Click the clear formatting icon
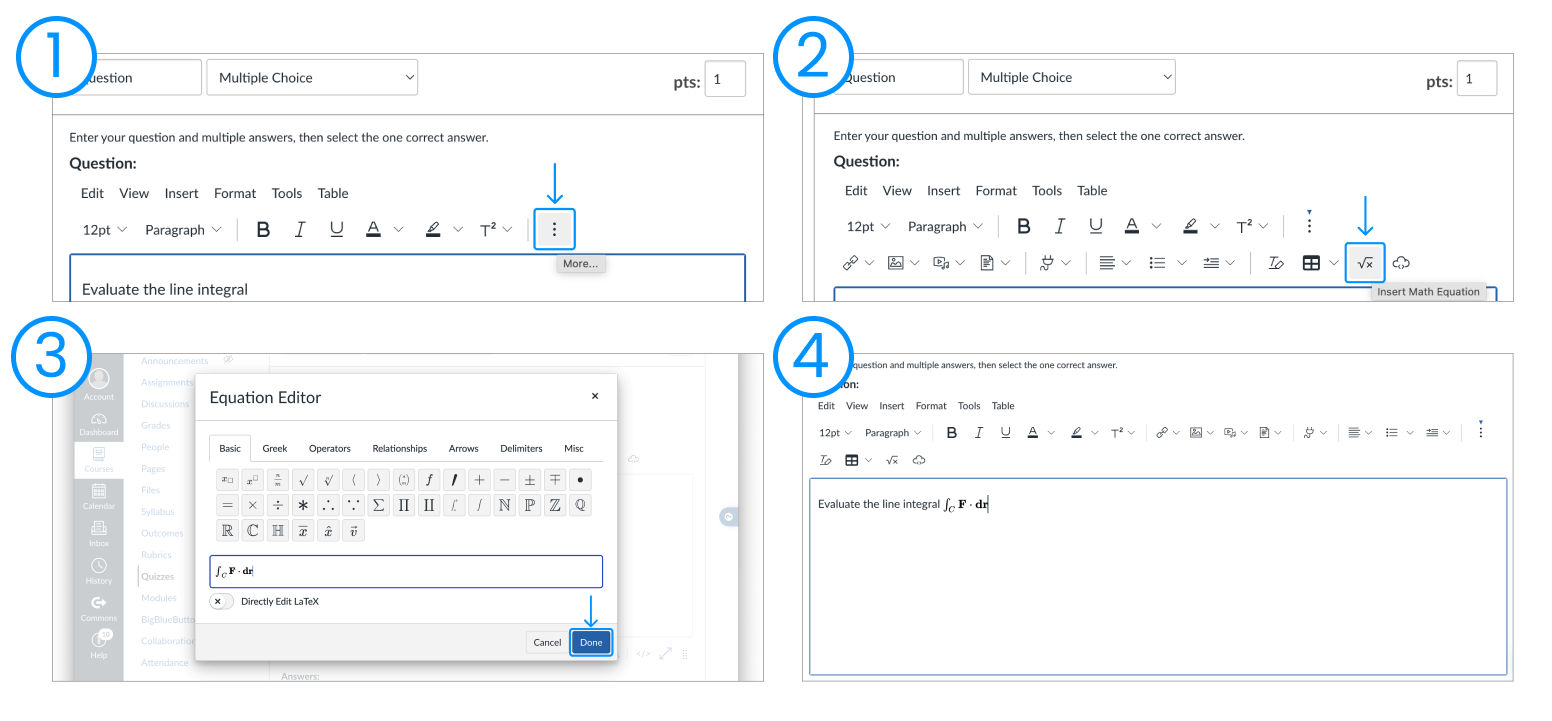 (x=1274, y=262)
